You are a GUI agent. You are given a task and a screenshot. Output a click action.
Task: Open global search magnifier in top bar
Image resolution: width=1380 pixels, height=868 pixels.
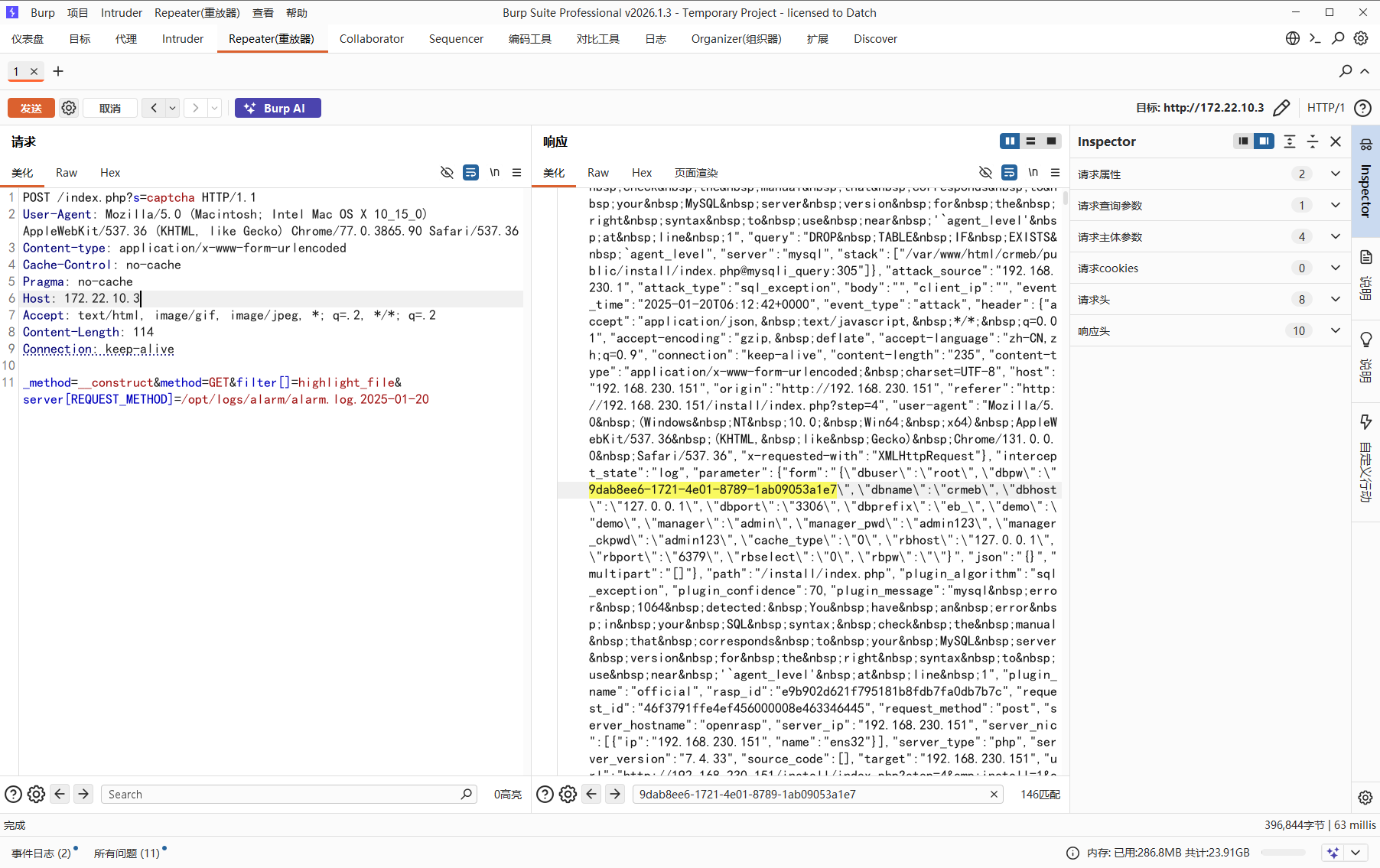click(x=1338, y=38)
